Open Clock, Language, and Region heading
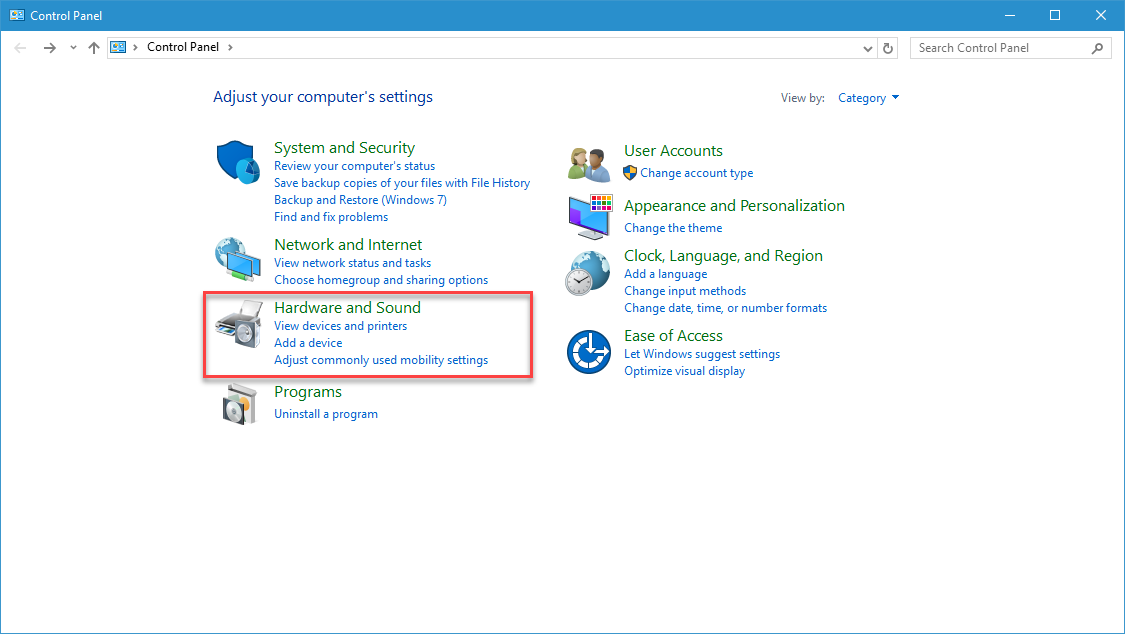 coord(723,256)
